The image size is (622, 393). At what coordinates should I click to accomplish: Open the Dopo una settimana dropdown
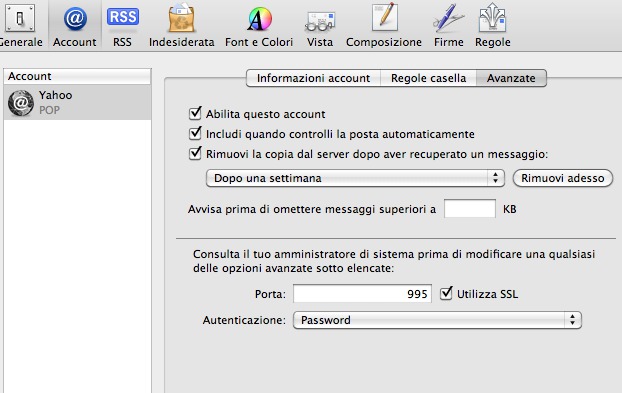pyautogui.click(x=355, y=178)
